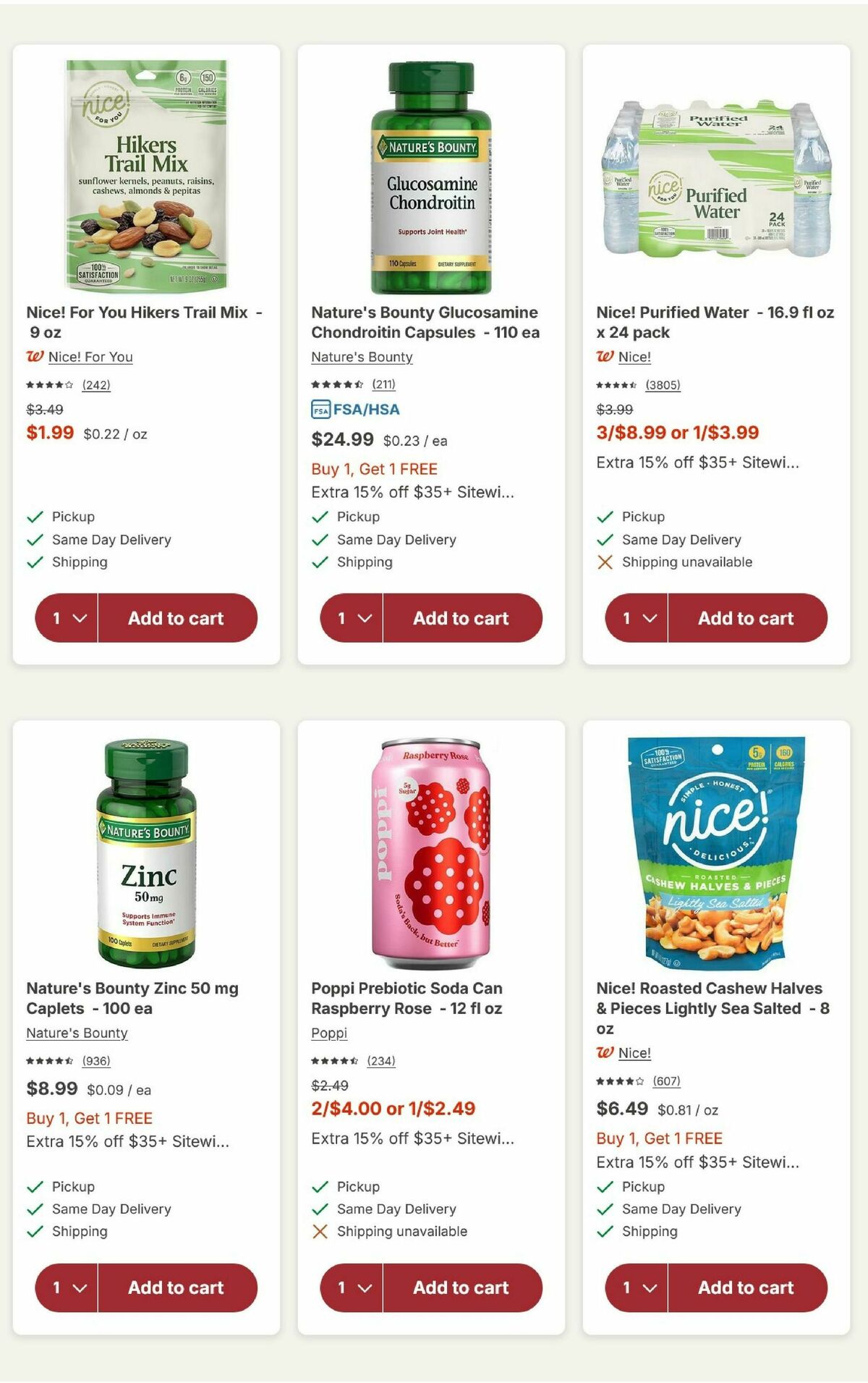Viewport: 868px width, 1383px height.
Task: Click the W icon next to Nice! on cashews card
Action: [x=606, y=1053]
